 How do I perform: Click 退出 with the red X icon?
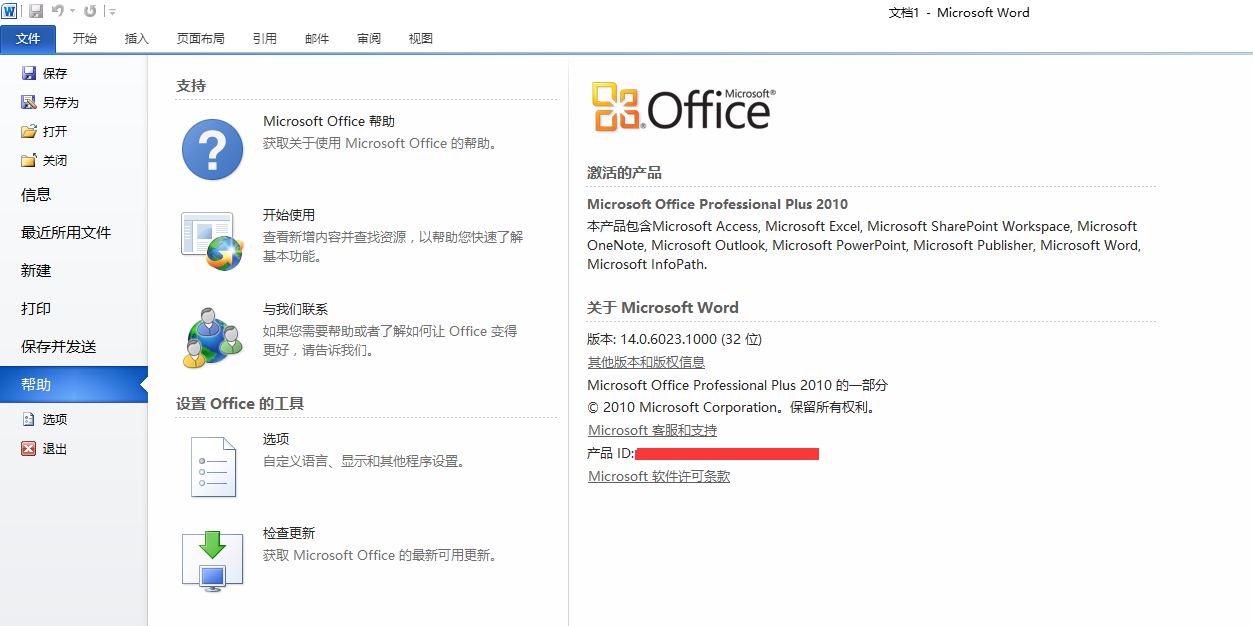(x=55, y=449)
